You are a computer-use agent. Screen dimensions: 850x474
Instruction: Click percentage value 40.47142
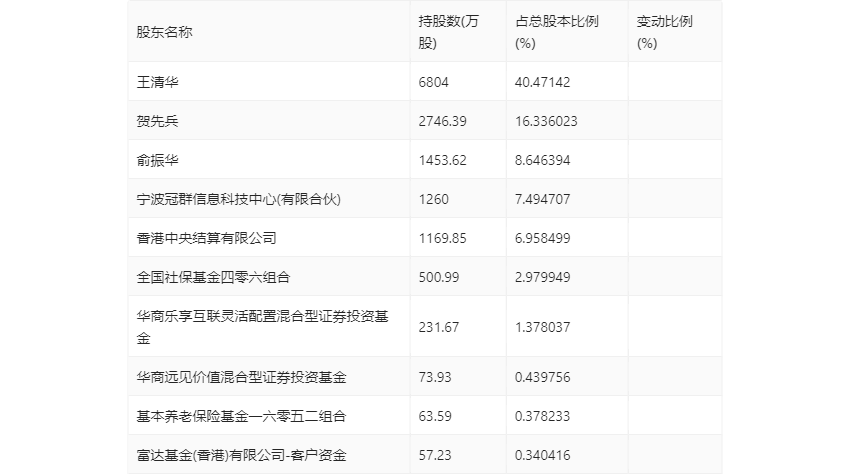pyautogui.click(x=543, y=82)
